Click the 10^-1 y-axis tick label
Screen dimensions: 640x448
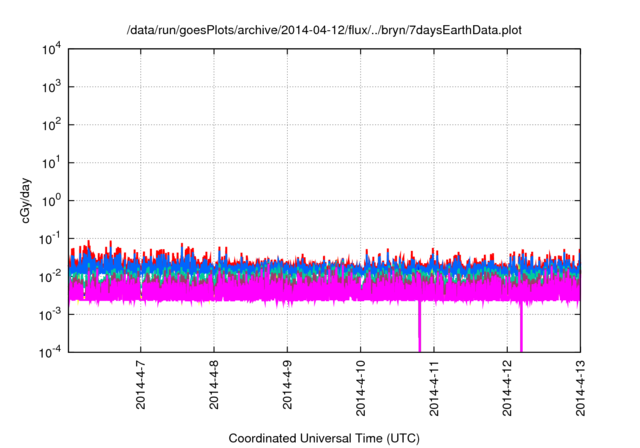50,238
